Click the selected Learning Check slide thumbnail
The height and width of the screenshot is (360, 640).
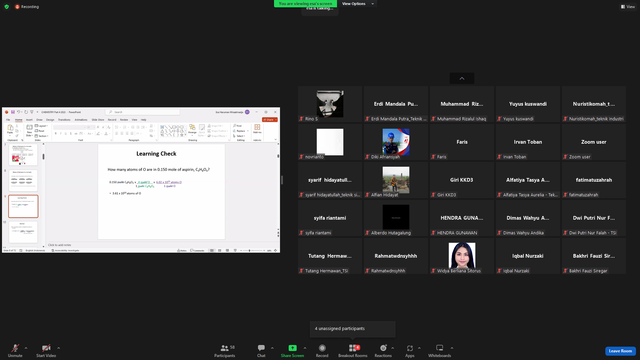pyautogui.click(x=23, y=206)
